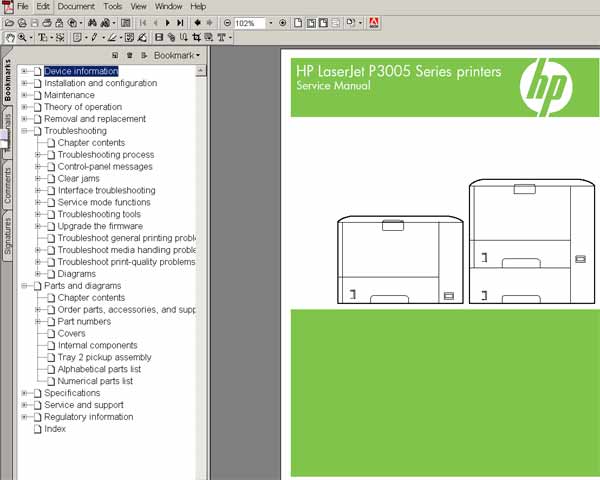Open the Edit menu

tap(43, 6)
